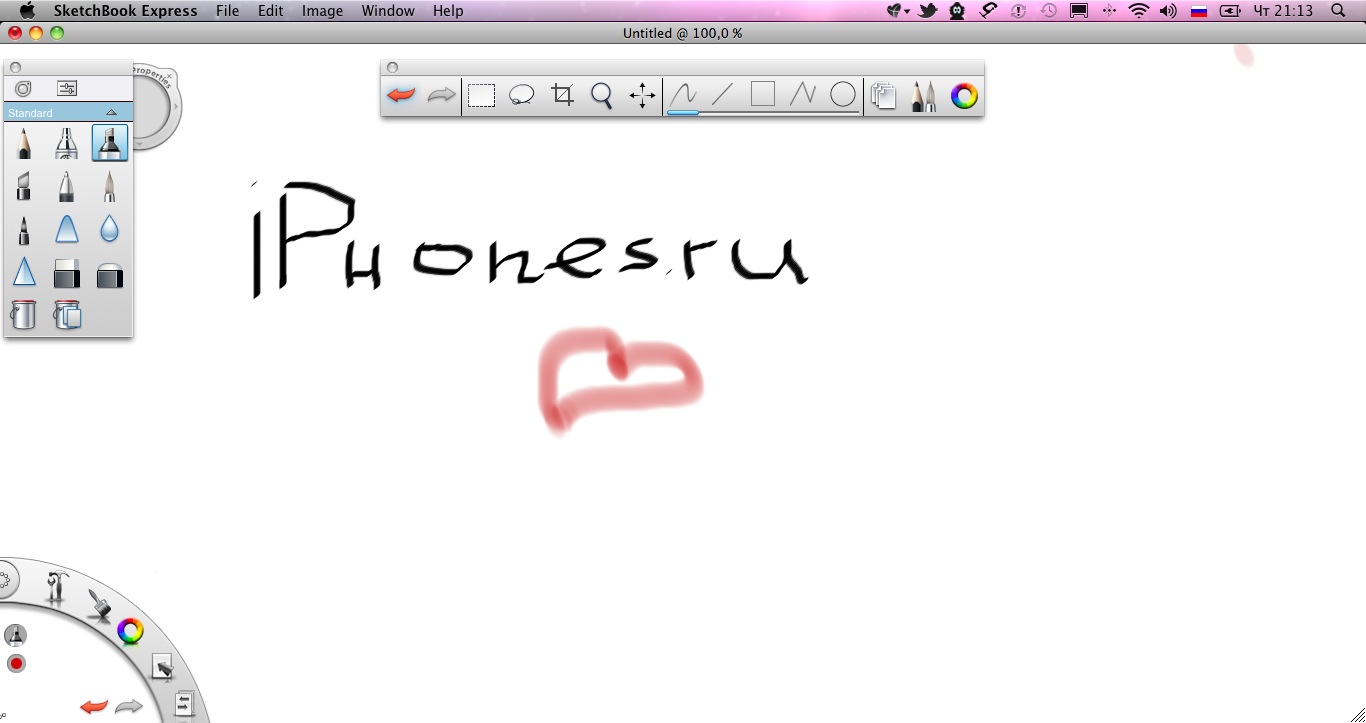Open Spotlight search magnifier

coord(1339,11)
